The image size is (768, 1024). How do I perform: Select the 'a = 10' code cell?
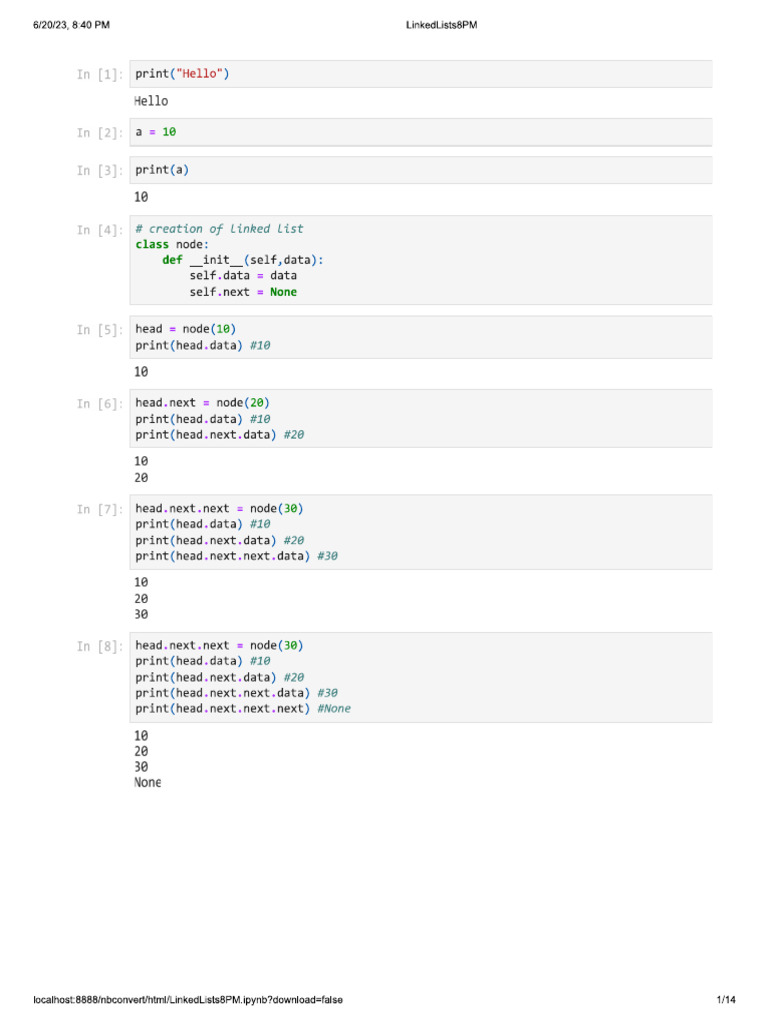(x=420, y=132)
